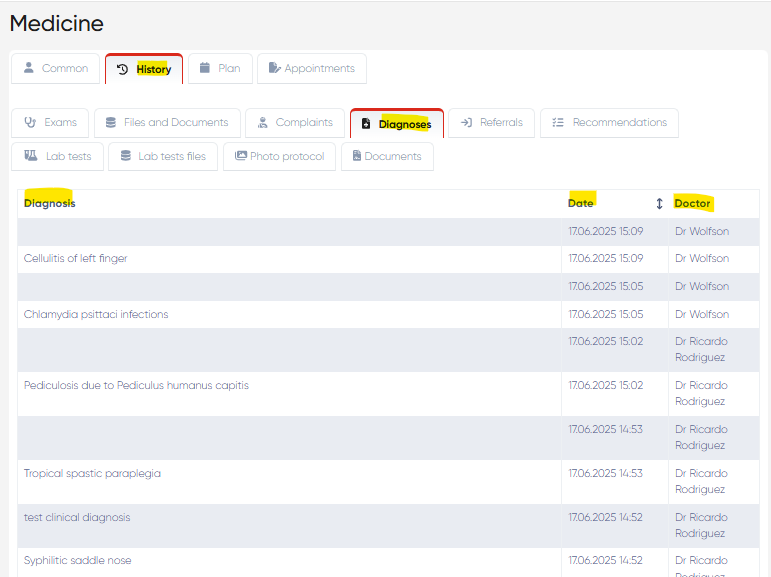Click the stethoscope icon on Exams tab
Image resolution: width=771 pixels, height=577 pixels.
coord(30,123)
